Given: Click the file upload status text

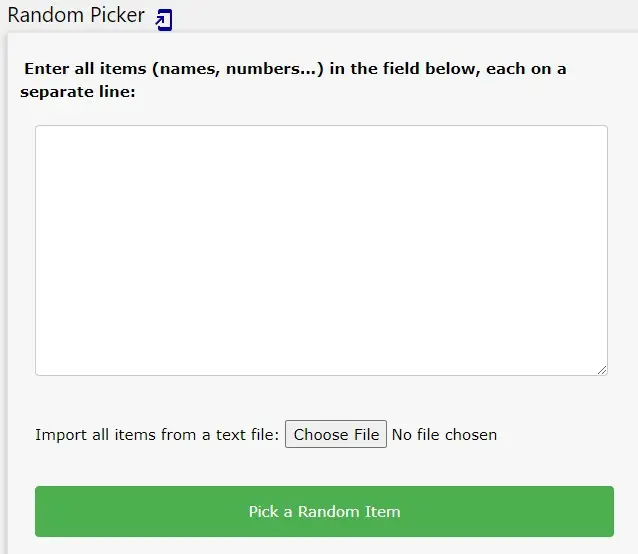Looking at the screenshot, I should (444, 434).
